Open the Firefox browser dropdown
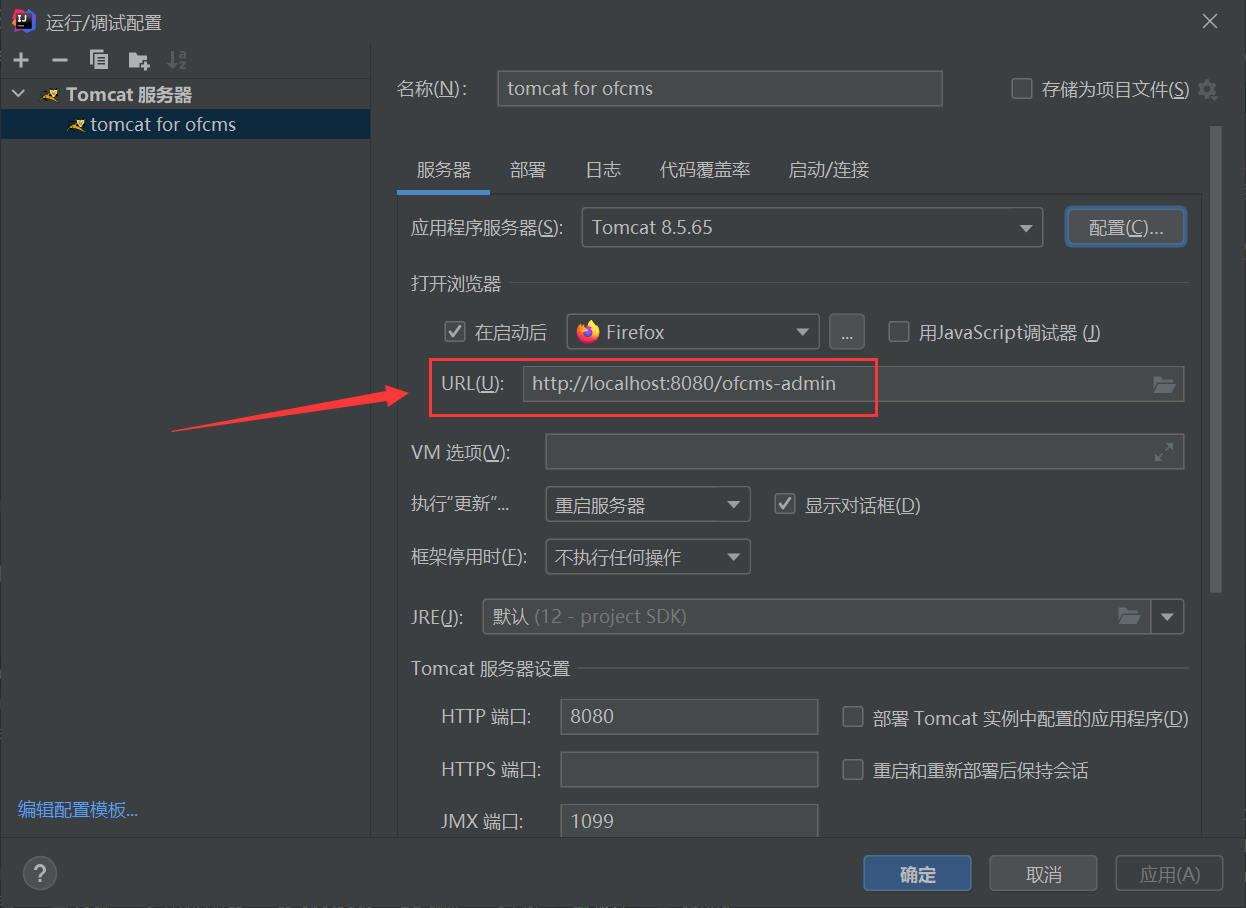Image resolution: width=1246 pixels, height=908 pixels. click(801, 332)
